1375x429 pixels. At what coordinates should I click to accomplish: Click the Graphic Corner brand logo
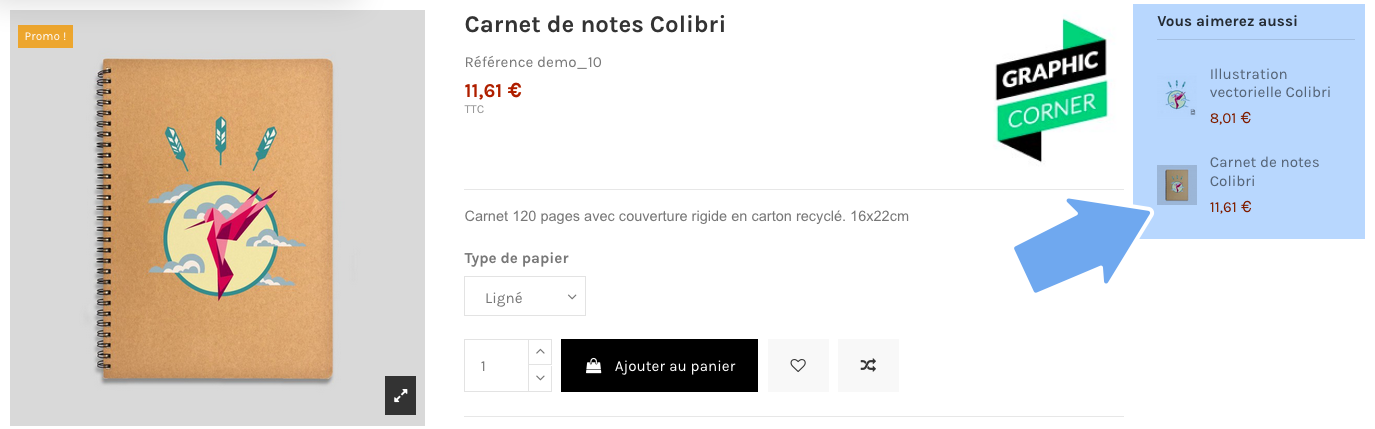[x=1051, y=90]
